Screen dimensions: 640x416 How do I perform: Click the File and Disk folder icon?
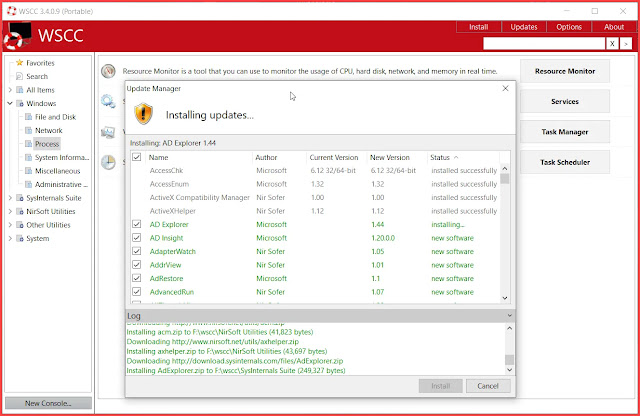28,117
